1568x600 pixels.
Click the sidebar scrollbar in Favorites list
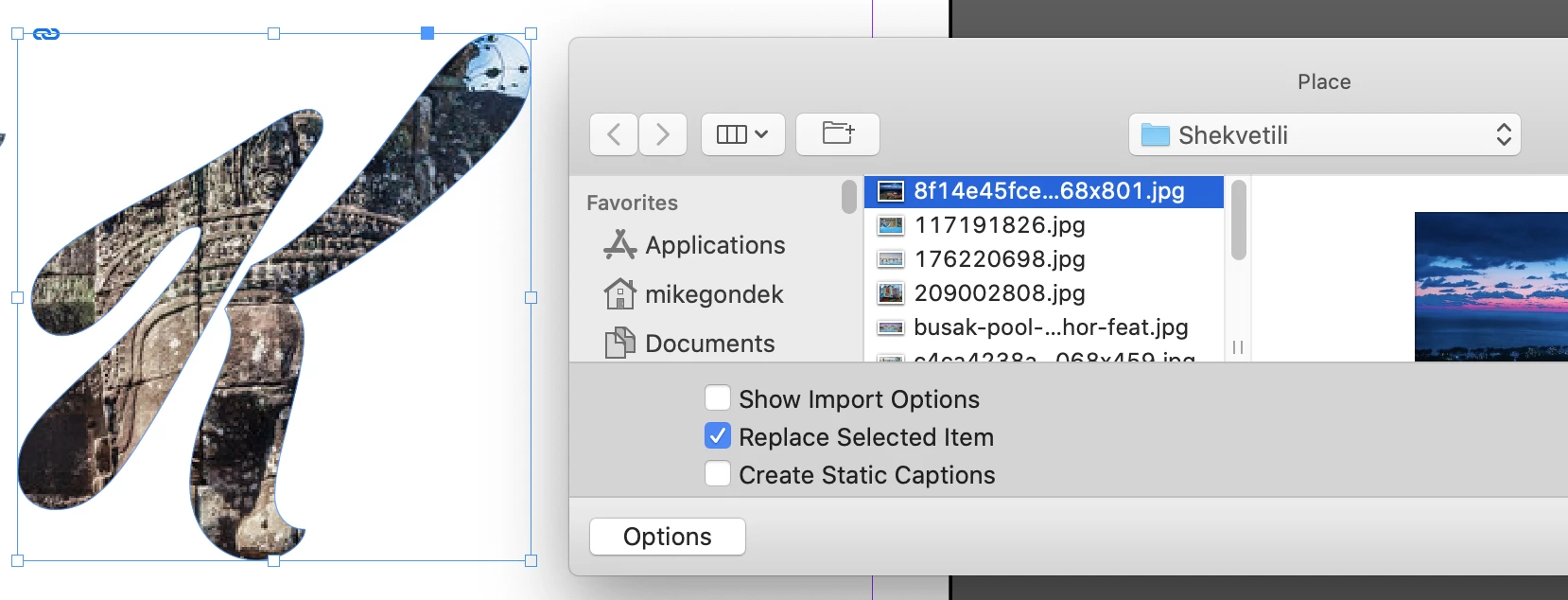coord(849,197)
